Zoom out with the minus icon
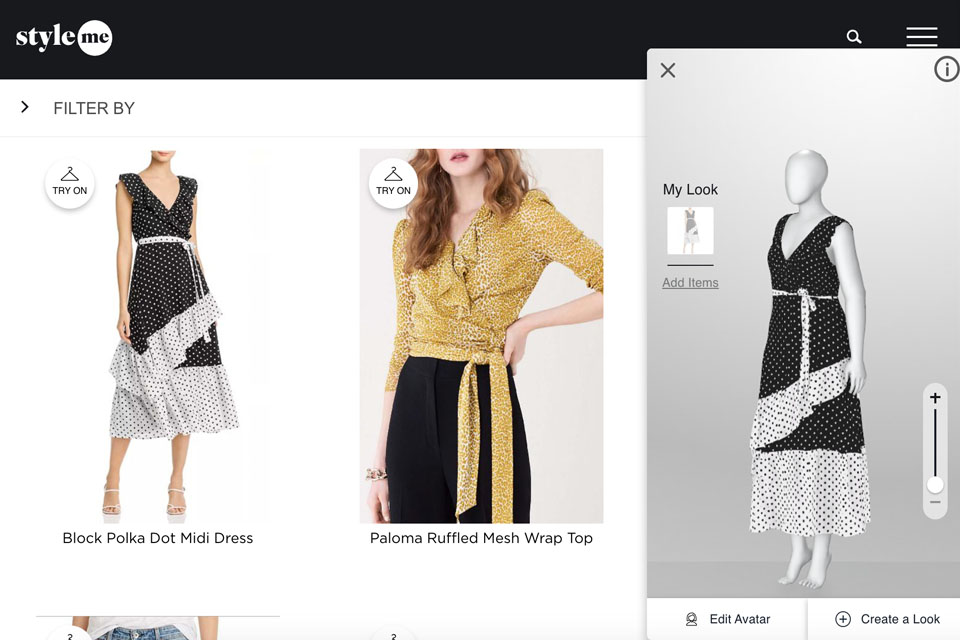 pyautogui.click(x=935, y=502)
